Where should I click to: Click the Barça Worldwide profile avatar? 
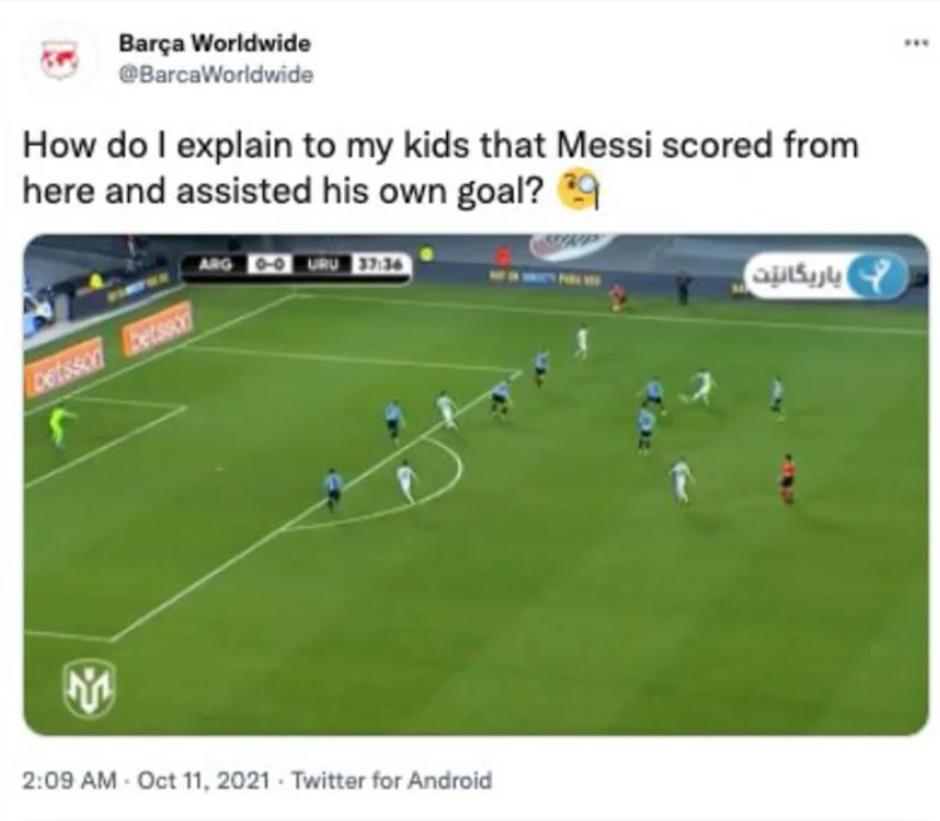point(60,59)
